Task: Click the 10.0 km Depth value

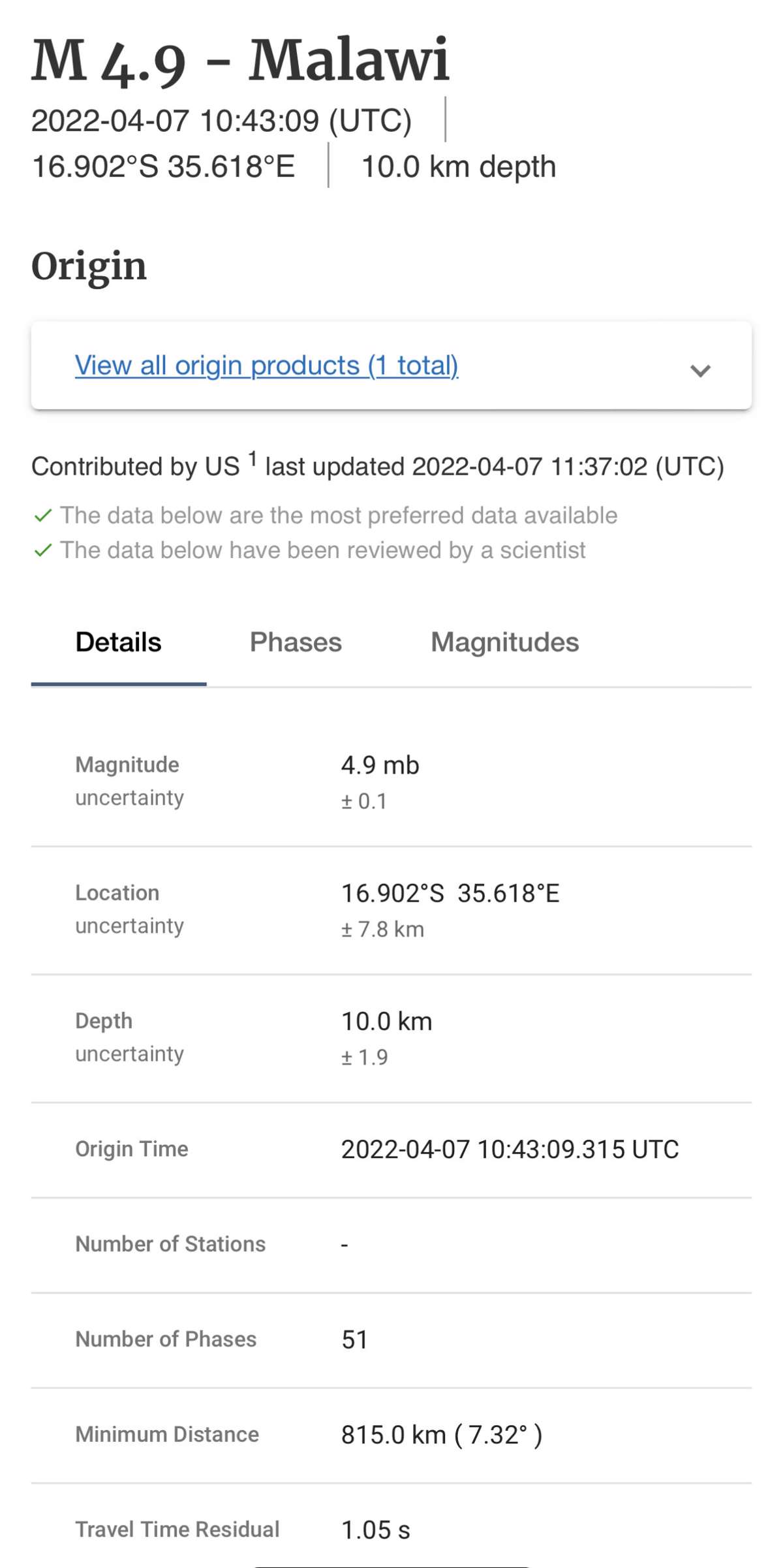Action: 386,1021
